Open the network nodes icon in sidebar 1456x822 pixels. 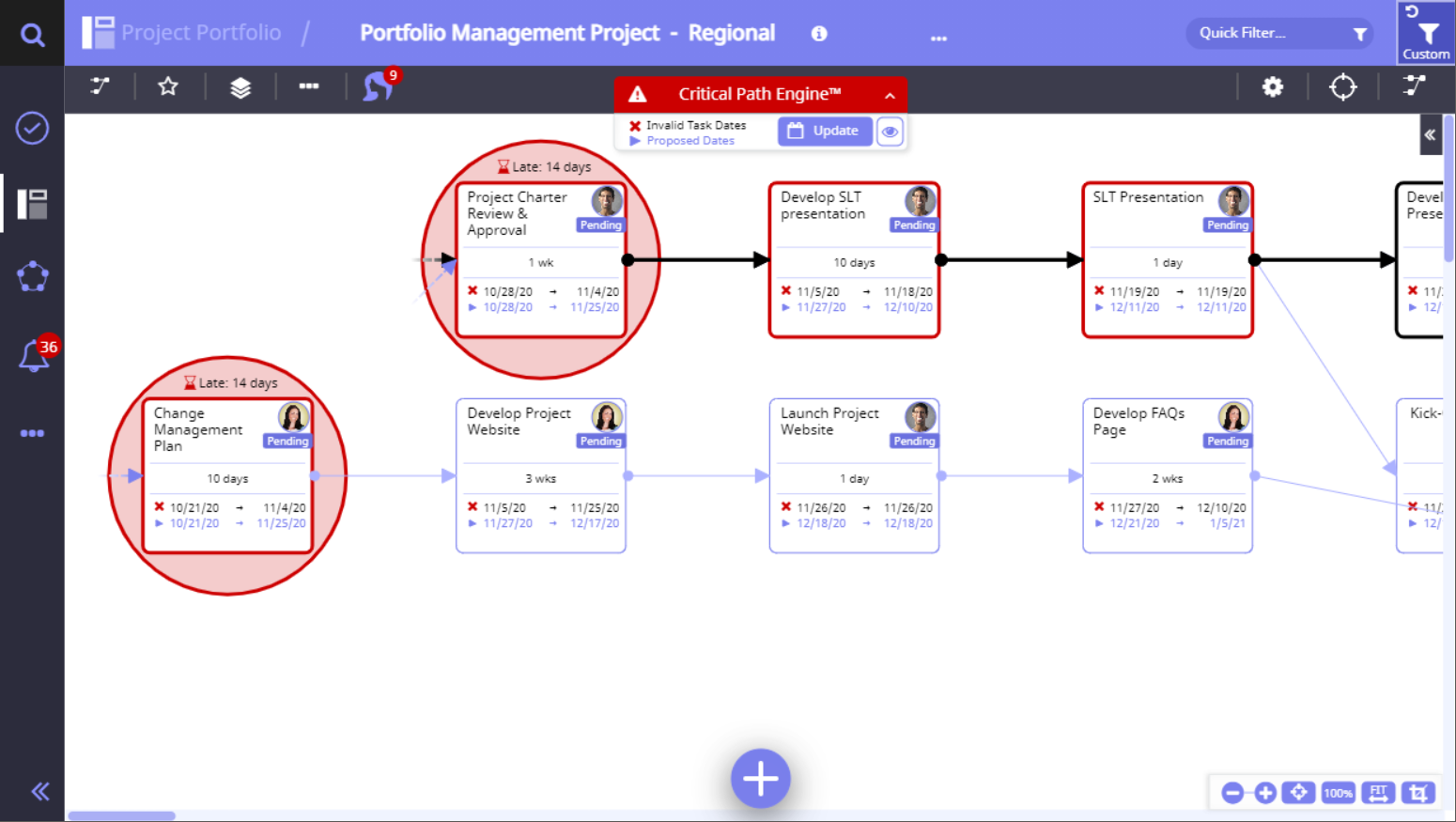[x=32, y=276]
